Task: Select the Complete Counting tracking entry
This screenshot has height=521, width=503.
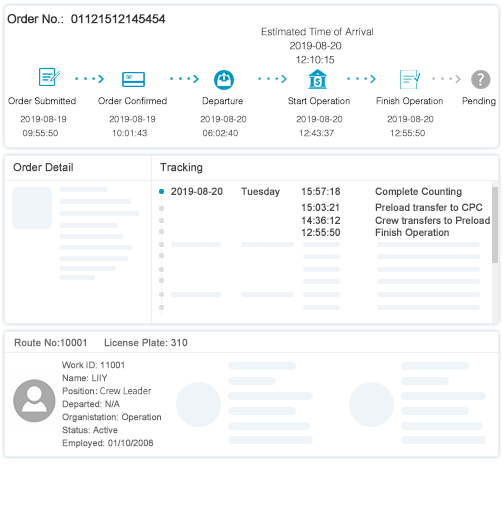Action: click(418, 191)
